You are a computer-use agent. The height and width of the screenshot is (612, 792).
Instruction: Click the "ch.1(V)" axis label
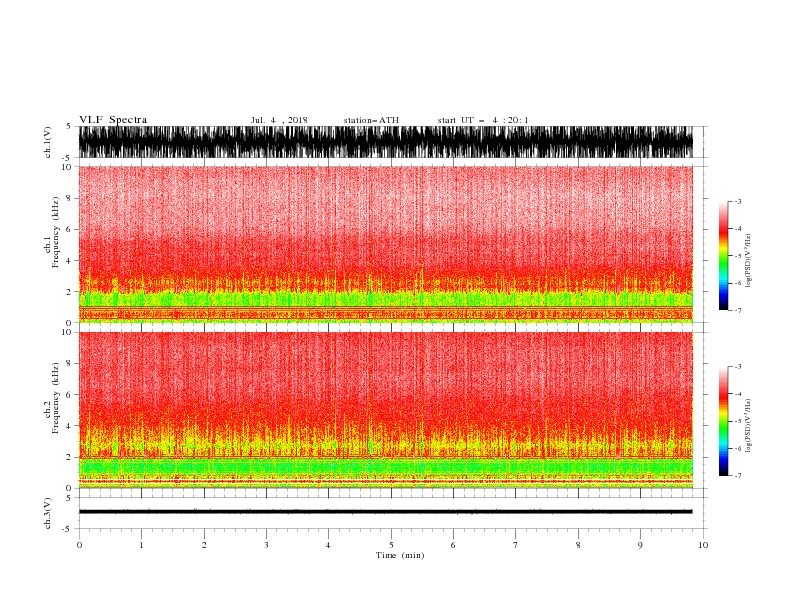(x=48, y=142)
